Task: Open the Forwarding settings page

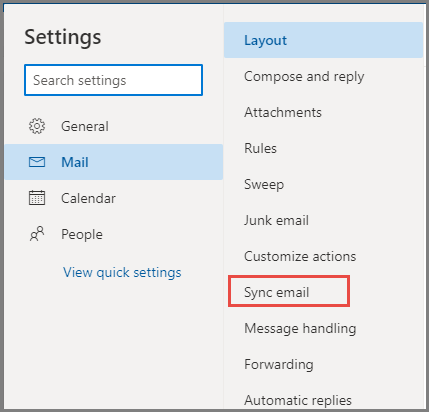Action: coord(323,364)
